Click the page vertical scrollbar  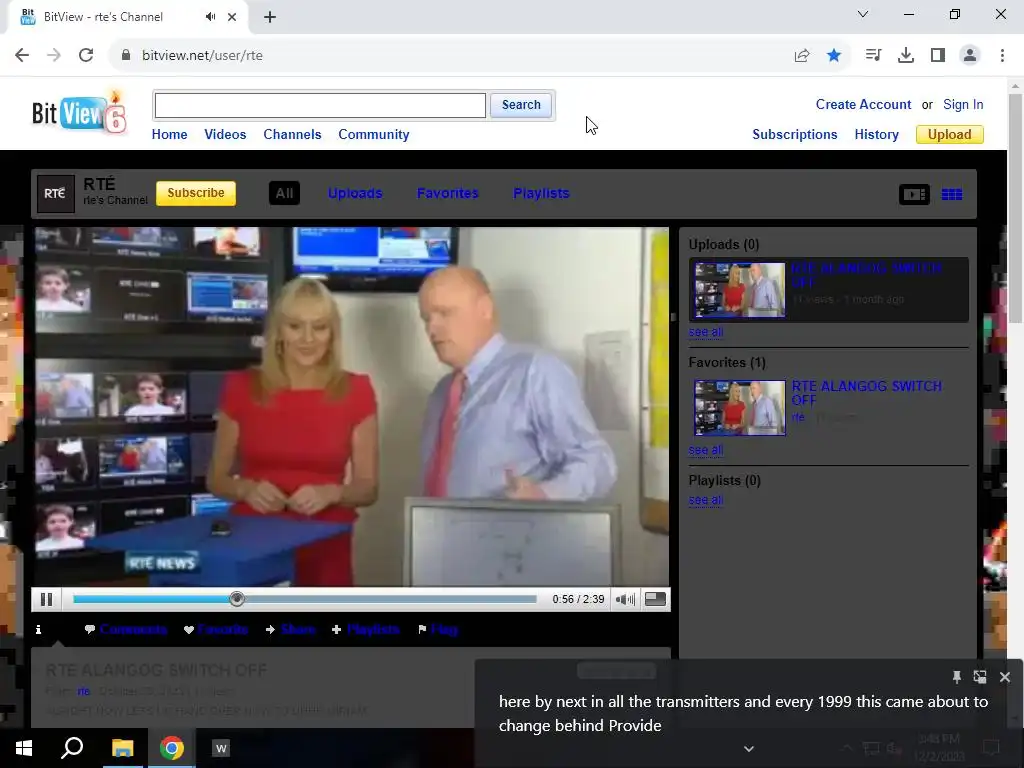(x=1015, y=208)
